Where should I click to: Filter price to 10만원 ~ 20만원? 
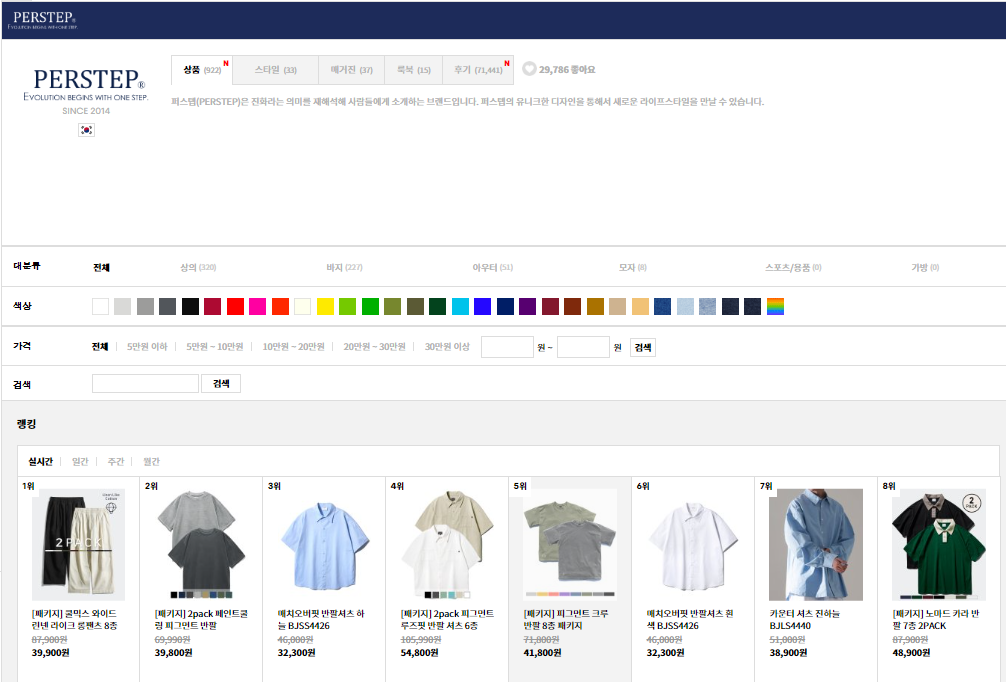point(293,347)
